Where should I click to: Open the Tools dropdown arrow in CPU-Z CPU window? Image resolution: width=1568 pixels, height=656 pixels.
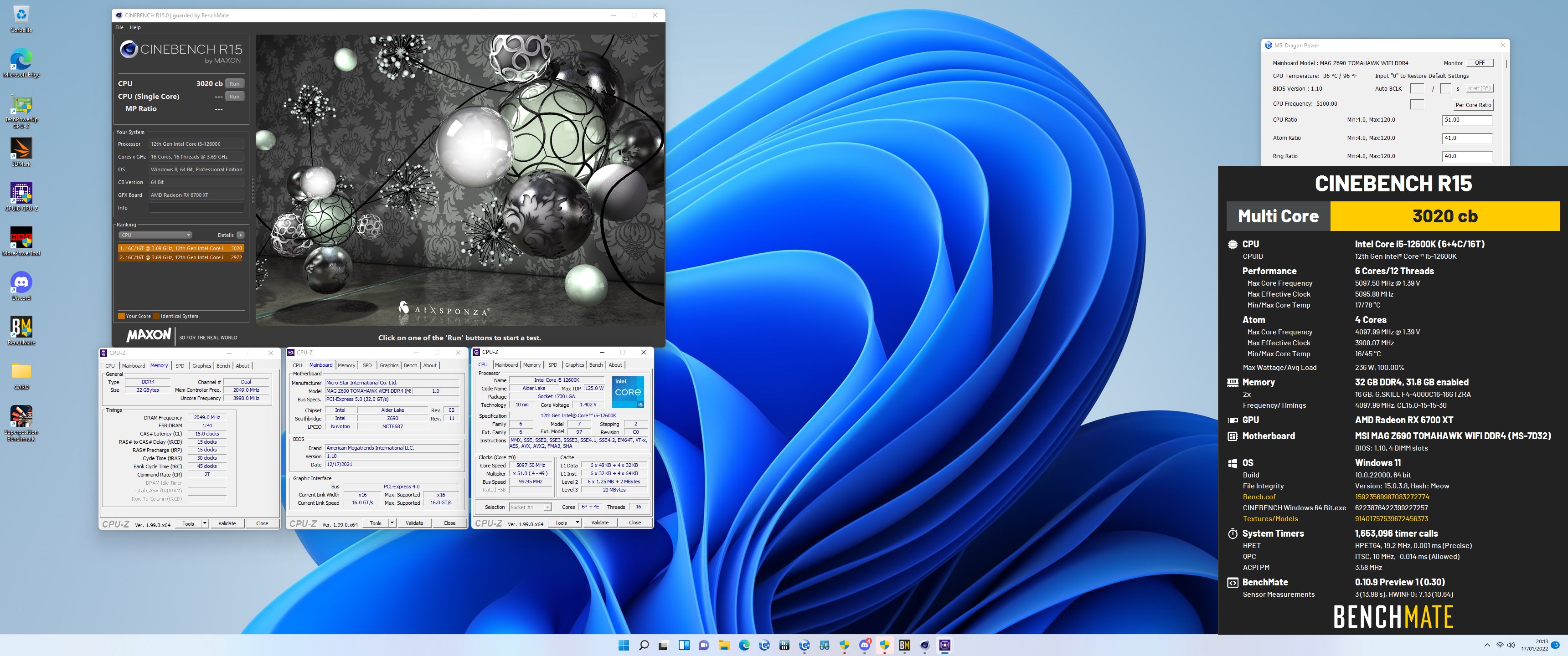tap(578, 523)
